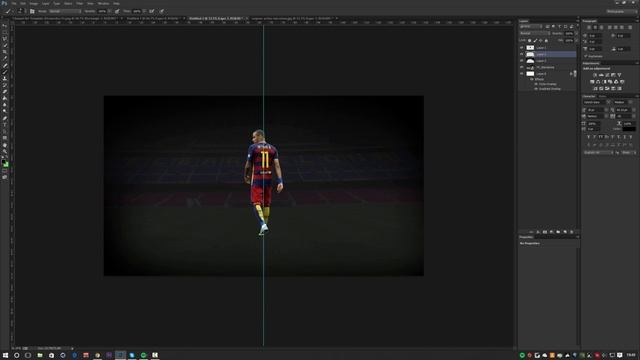
Task: Toggle Color Overlay effect visibility
Action: pyautogui.click(x=536, y=84)
